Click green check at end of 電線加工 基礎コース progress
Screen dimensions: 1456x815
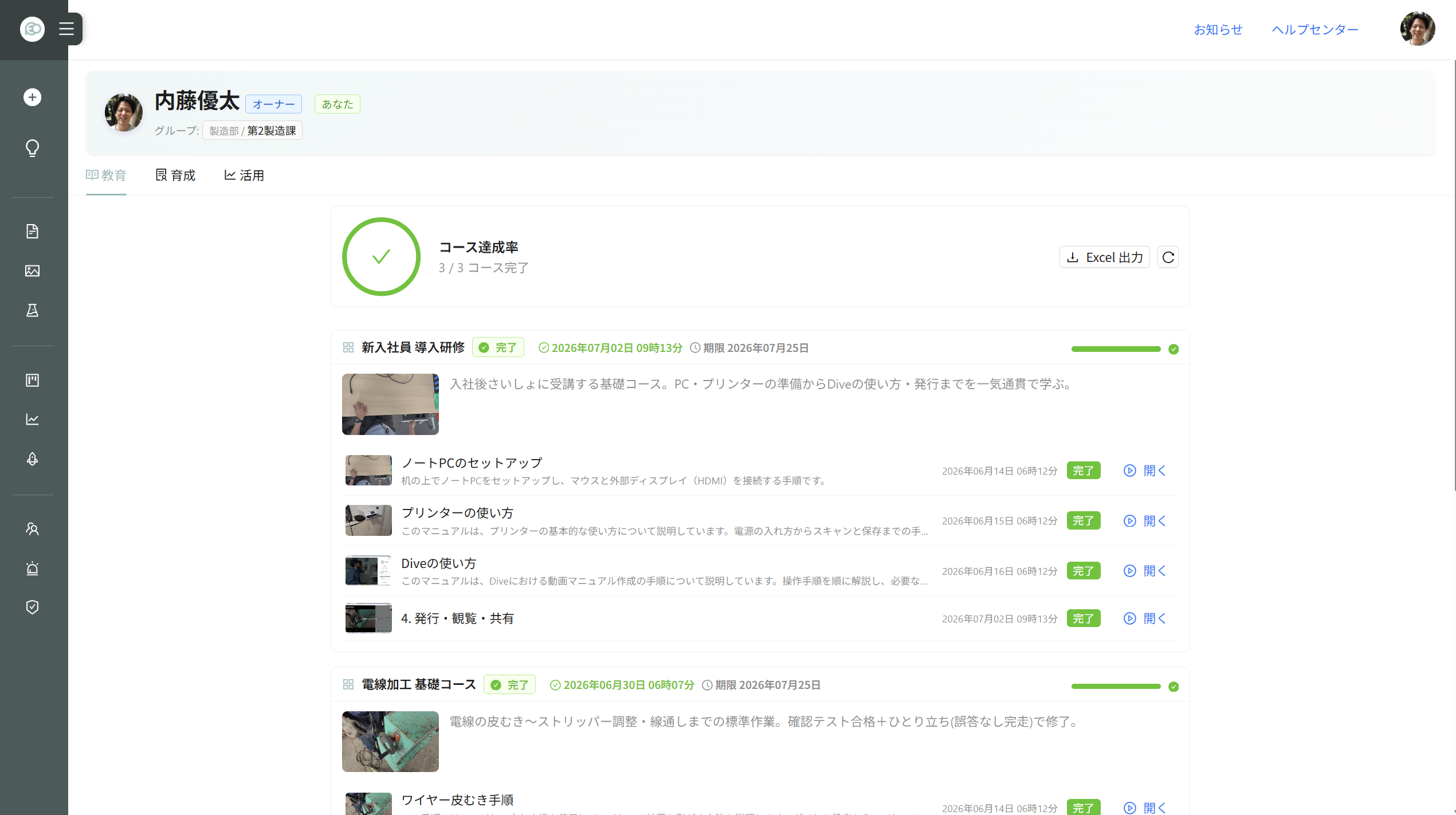1173,687
